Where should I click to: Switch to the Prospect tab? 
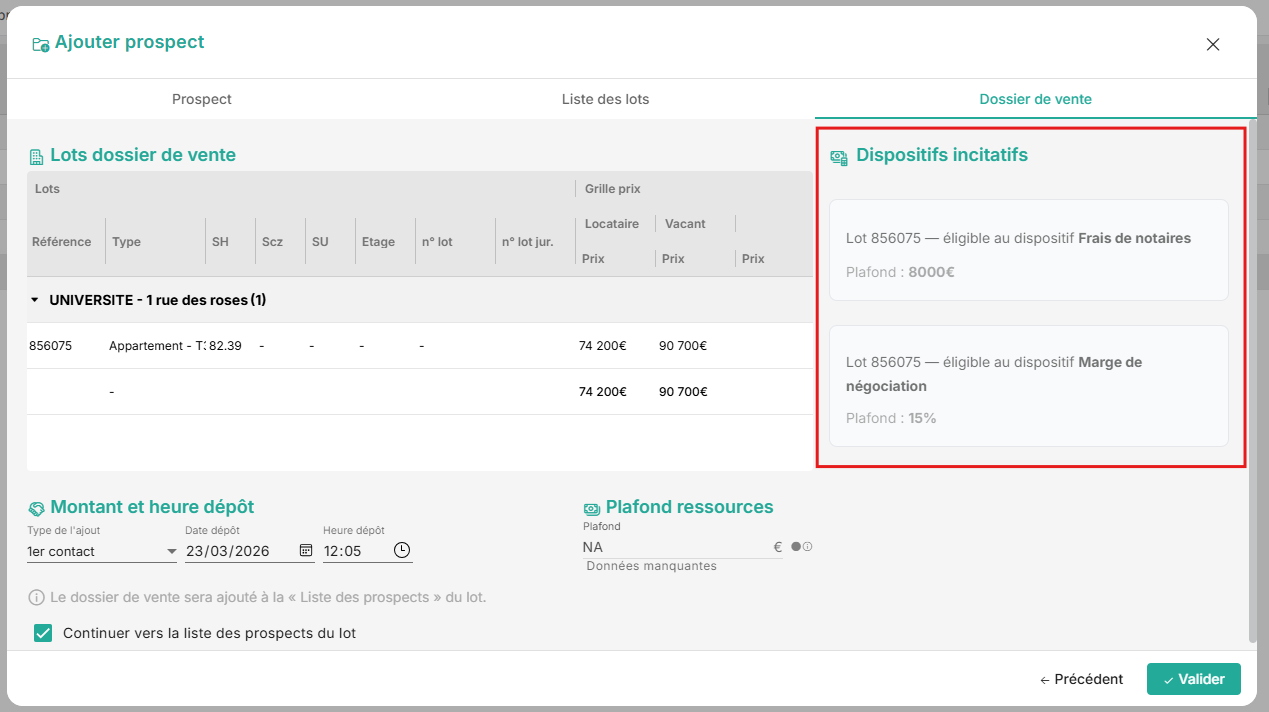(x=202, y=99)
